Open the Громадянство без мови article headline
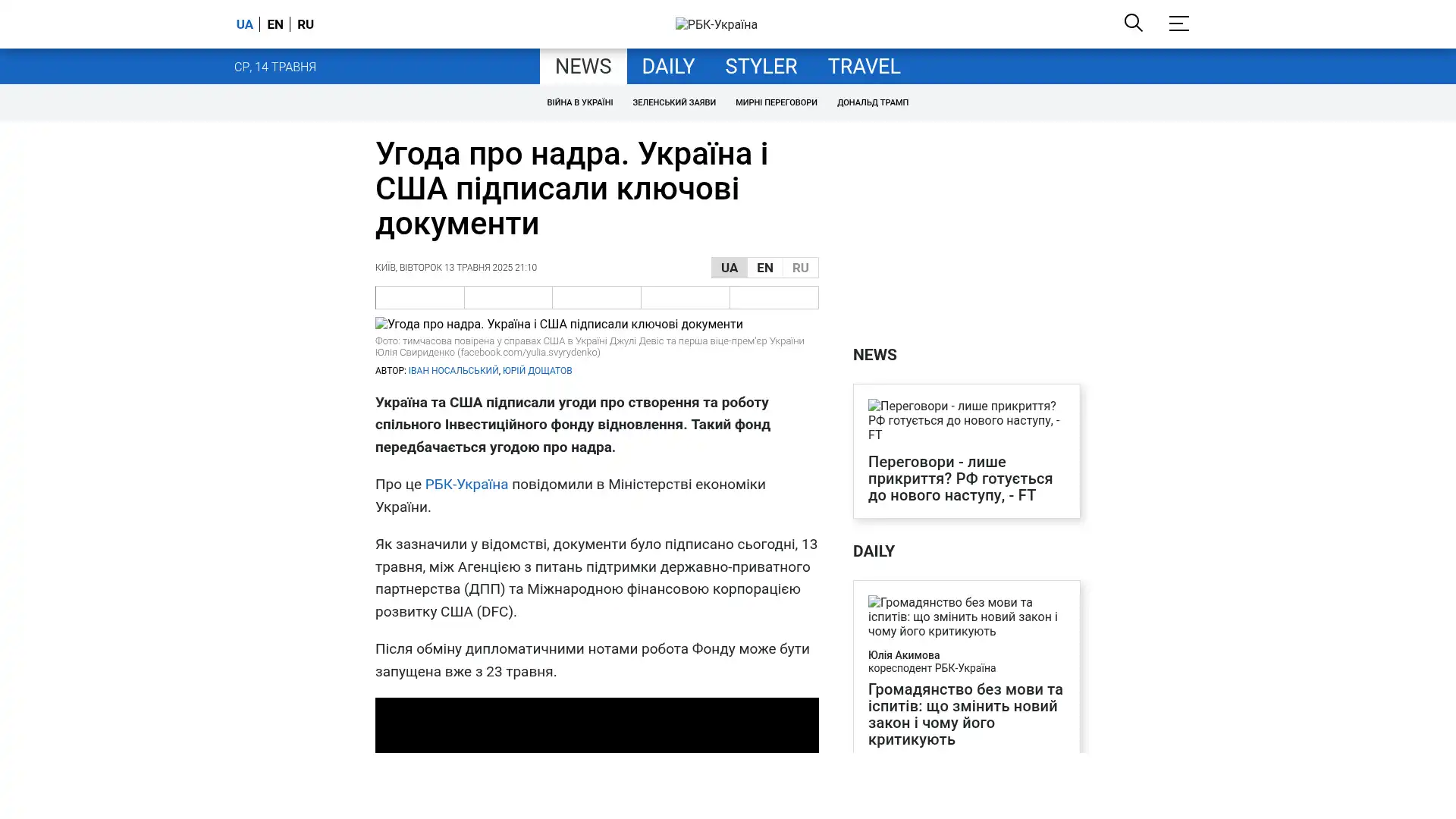 [965, 714]
